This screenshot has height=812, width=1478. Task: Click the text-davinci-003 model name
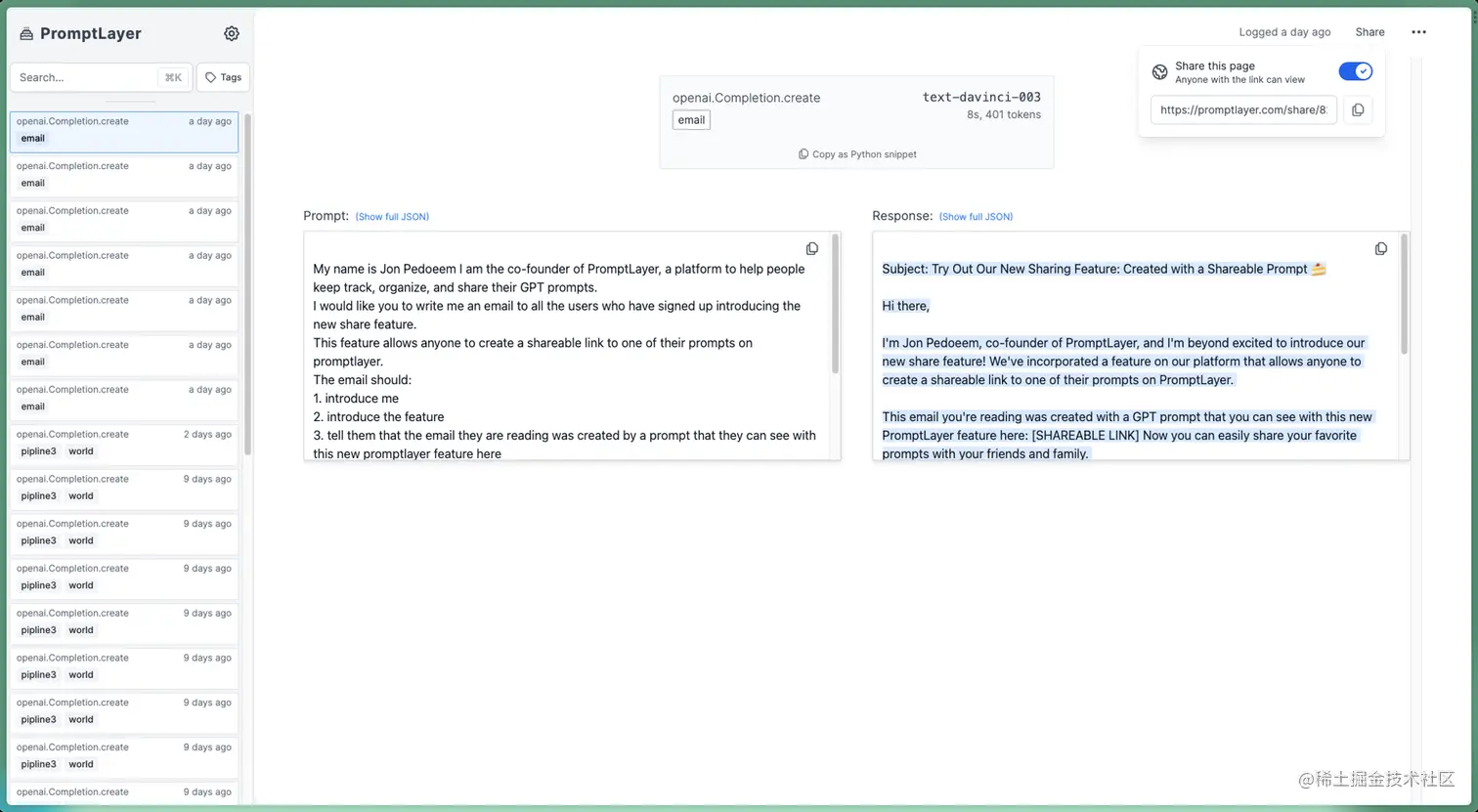(x=981, y=97)
